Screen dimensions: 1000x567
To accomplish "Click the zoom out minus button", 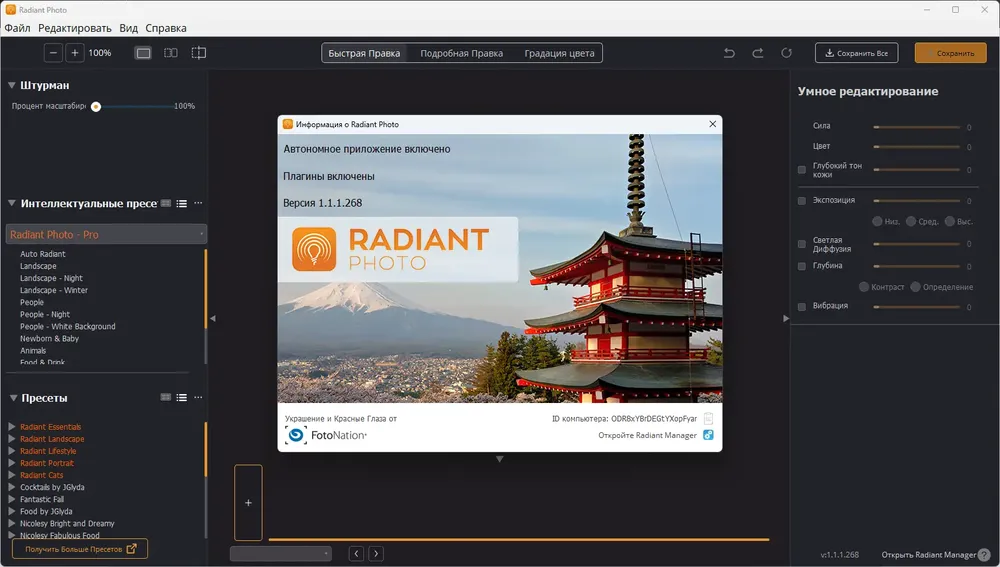I will [x=53, y=53].
